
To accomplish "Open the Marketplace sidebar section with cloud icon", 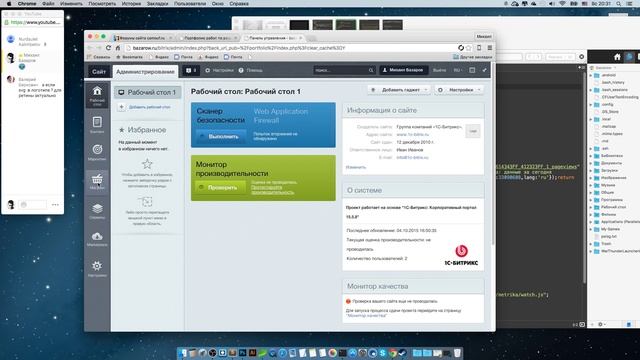I will pos(97,239).
